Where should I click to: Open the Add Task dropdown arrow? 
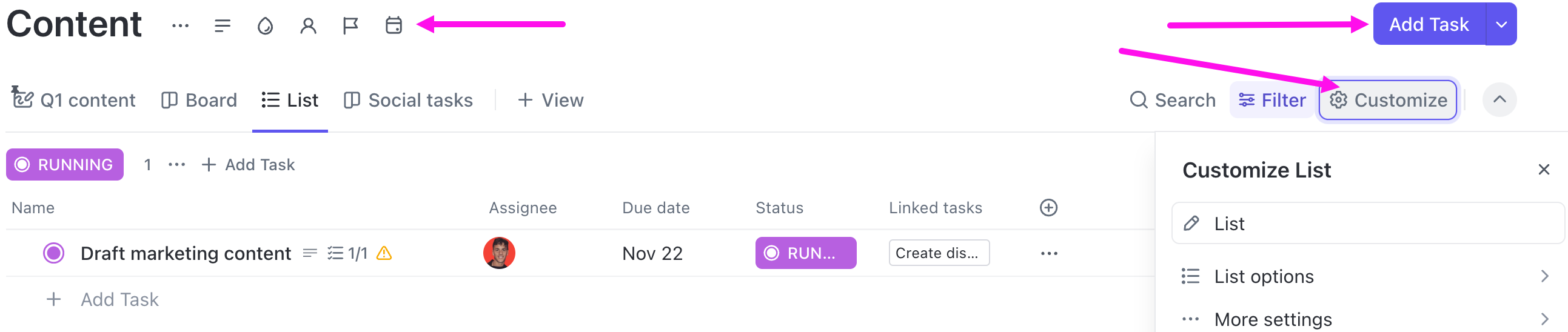tap(1501, 24)
